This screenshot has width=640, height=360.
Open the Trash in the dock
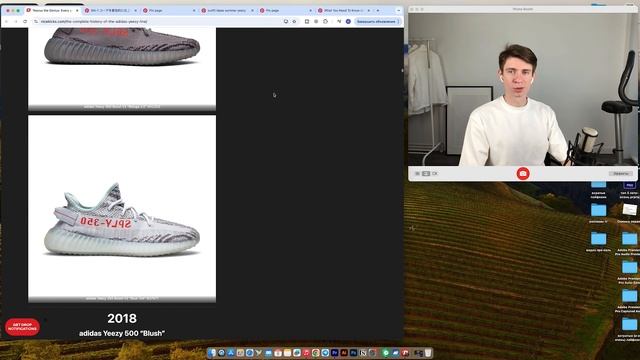(x=428, y=353)
